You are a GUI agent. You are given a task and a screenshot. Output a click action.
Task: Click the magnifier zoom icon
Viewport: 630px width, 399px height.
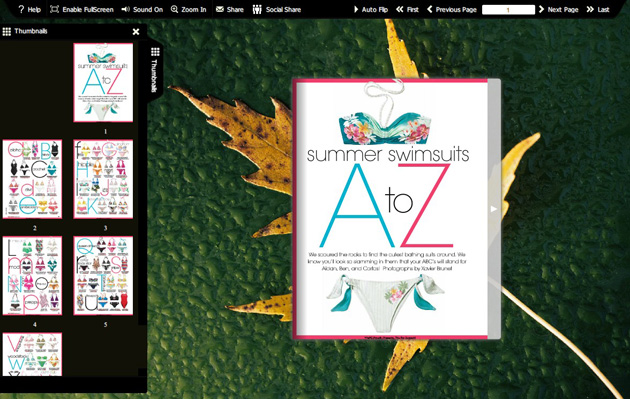pyautogui.click(x=174, y=9)
